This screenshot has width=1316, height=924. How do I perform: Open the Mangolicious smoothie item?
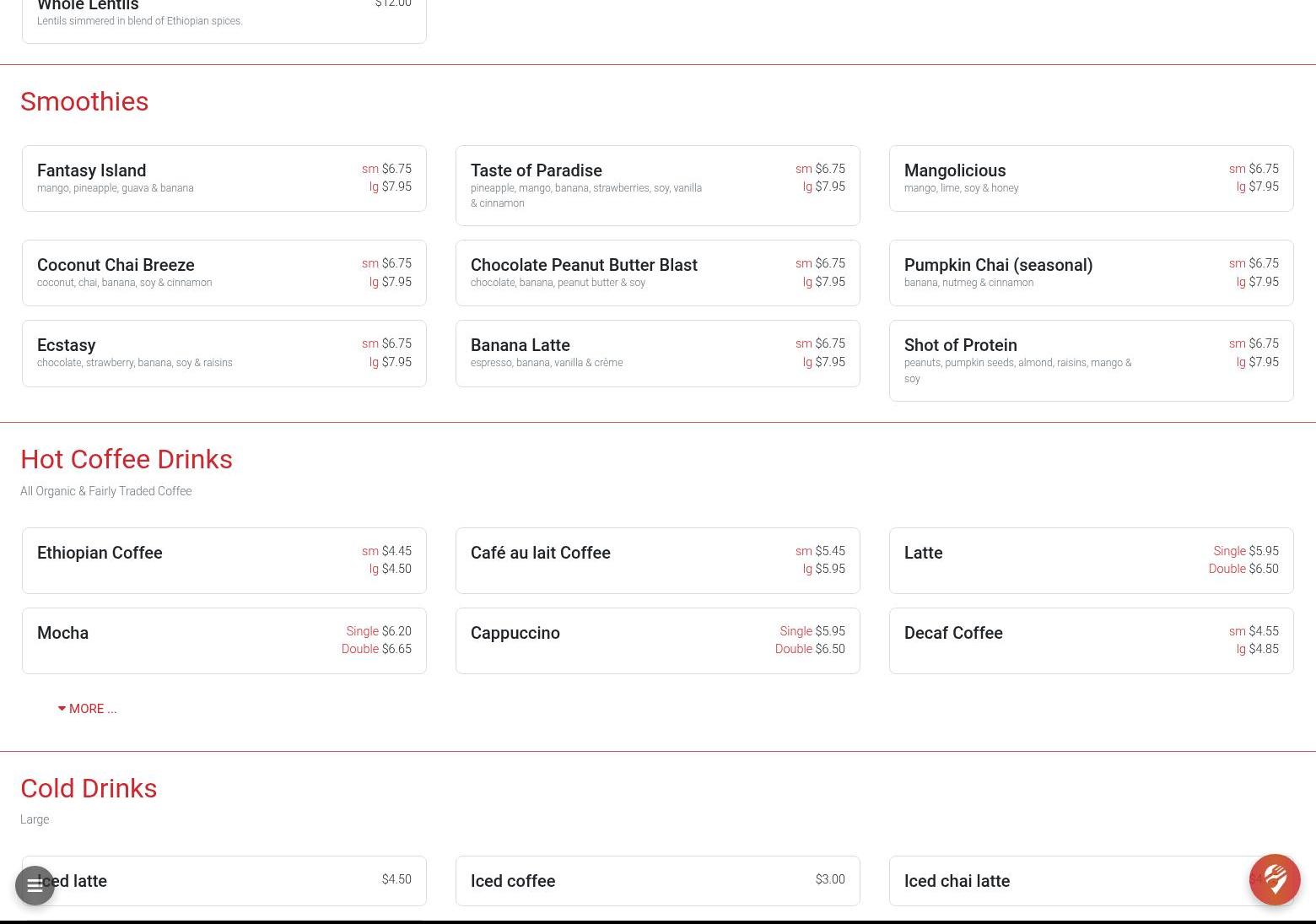pos(1091,178)
